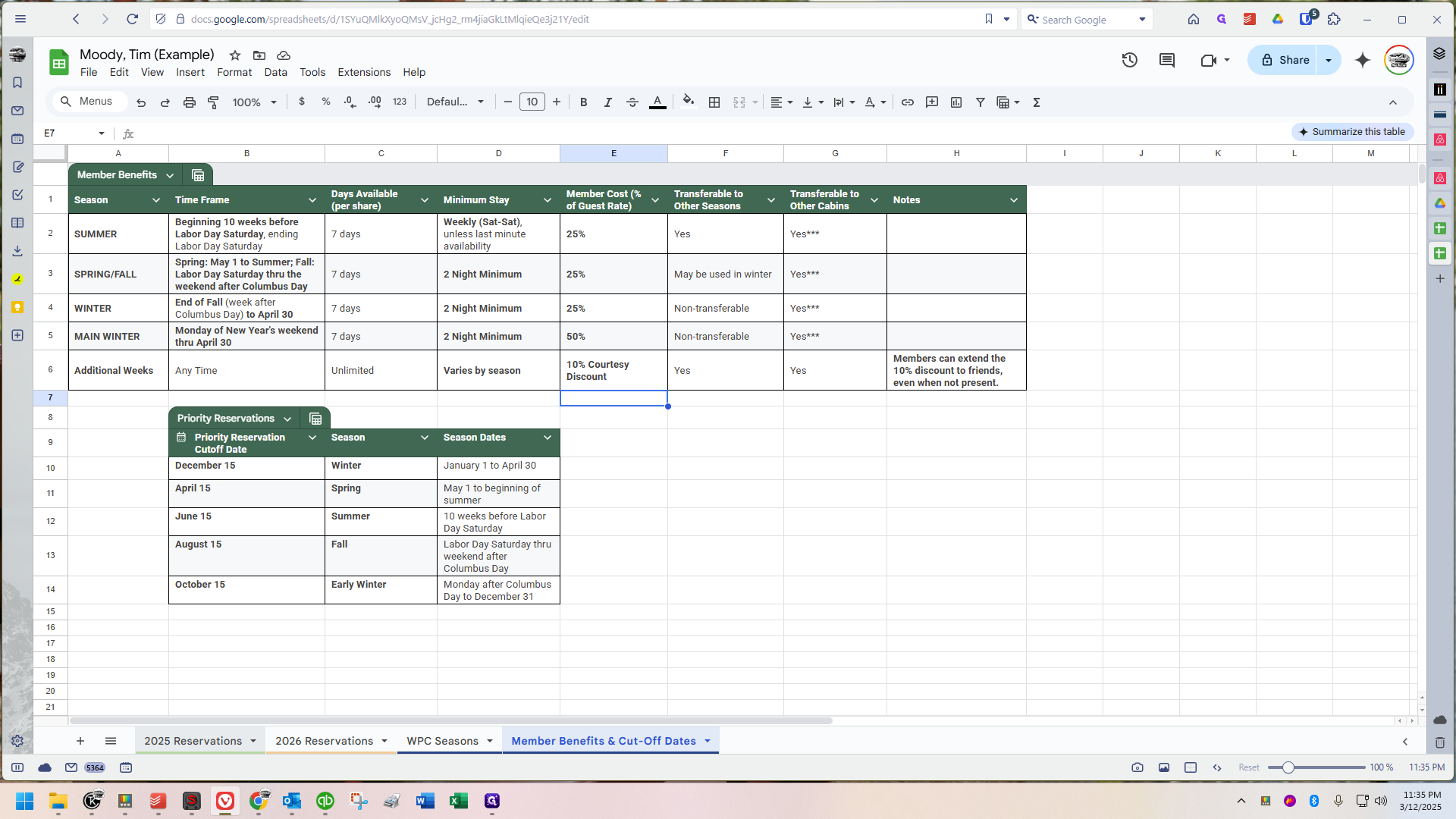The width and height of the screenshot is (1456, 819).
Task: Switch to the WPC Seasons tab
Action: point(442,741)
